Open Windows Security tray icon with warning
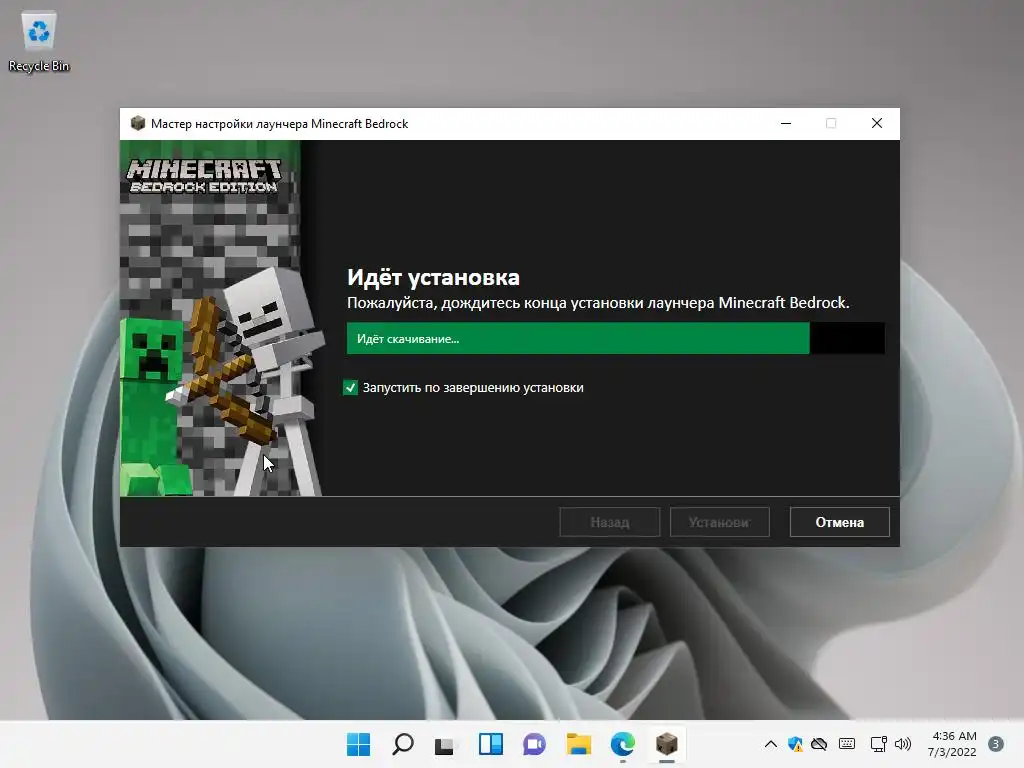Image resolution: width=1024 pixels, height=768 pixels. tap(795, 744)
